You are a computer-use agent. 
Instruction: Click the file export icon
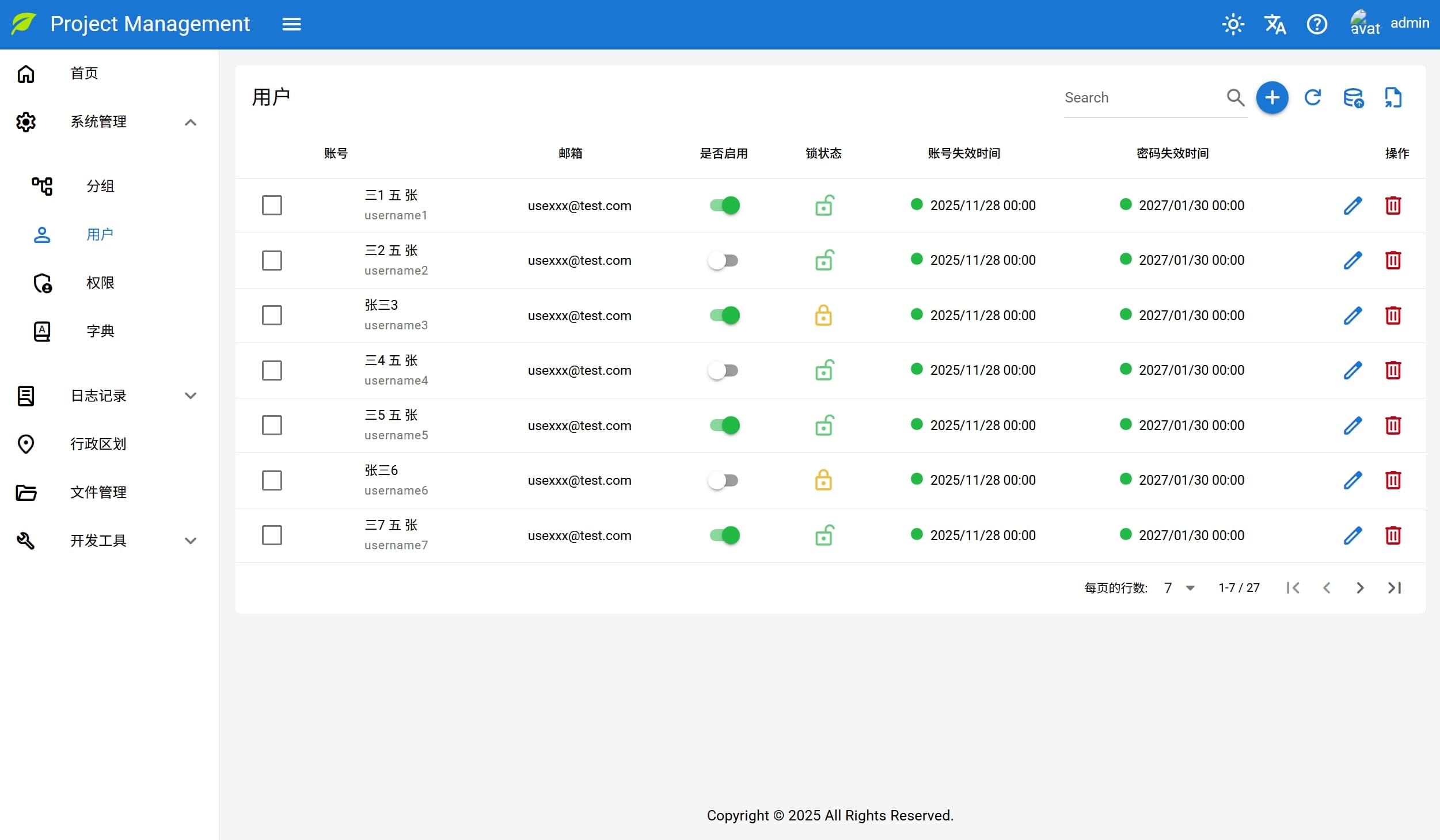pos(1393,97)
